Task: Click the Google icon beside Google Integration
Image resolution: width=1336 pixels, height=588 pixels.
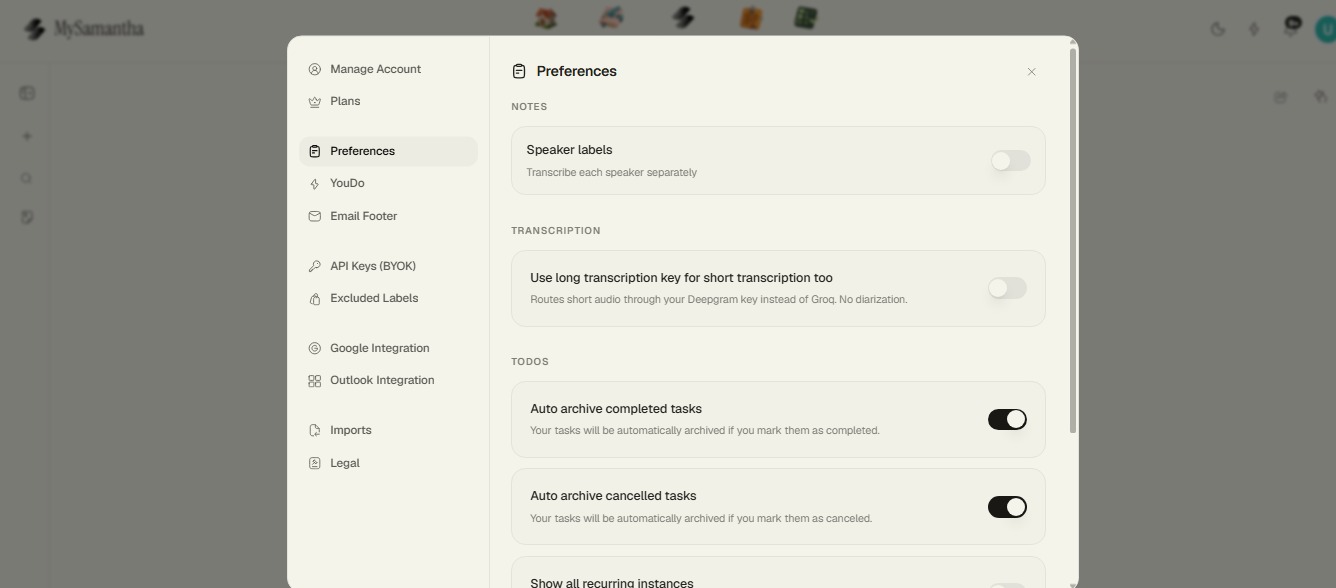Action: pyautogui.click(x=314, y=348)
